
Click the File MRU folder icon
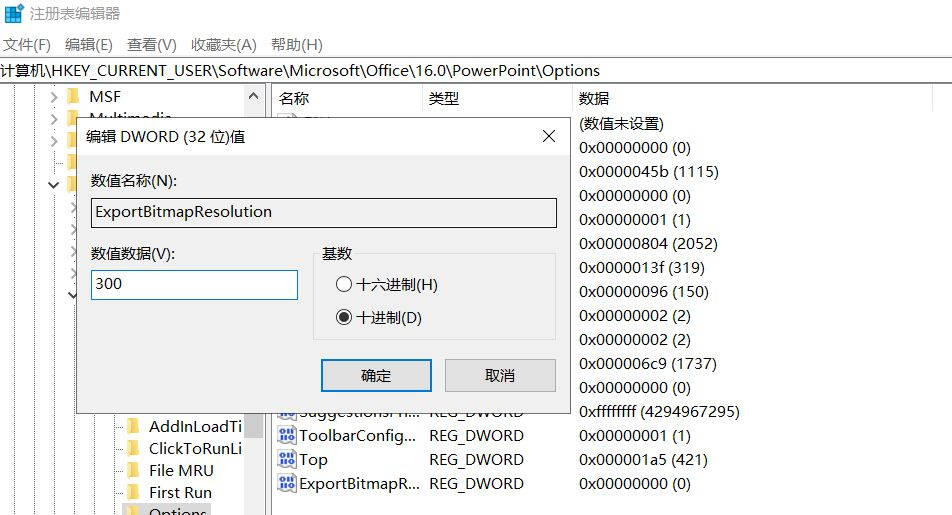pyautogui.click(x=134, y=470)
